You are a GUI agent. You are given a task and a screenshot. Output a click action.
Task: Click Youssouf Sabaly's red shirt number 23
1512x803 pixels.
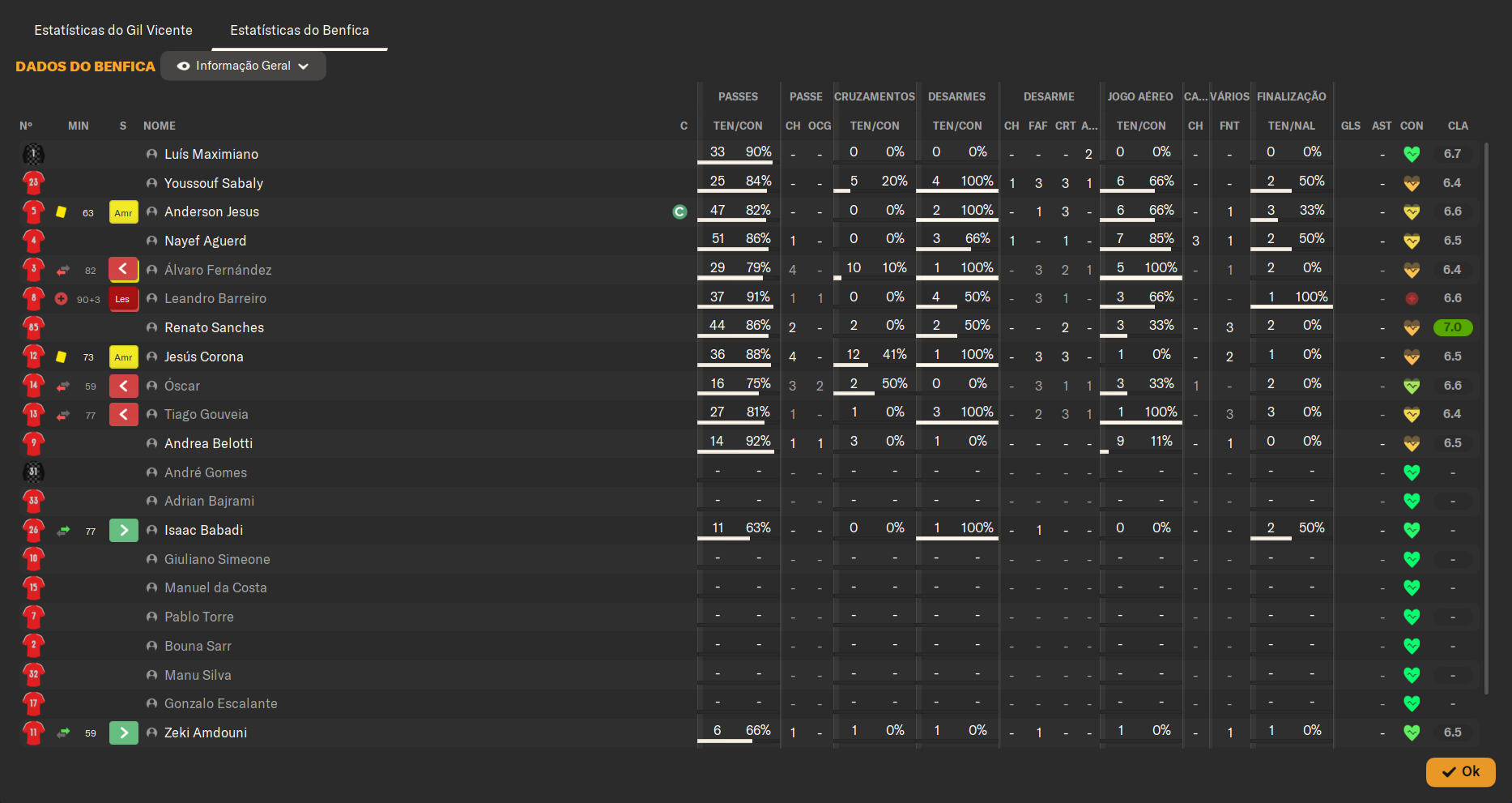click(33, 183)
